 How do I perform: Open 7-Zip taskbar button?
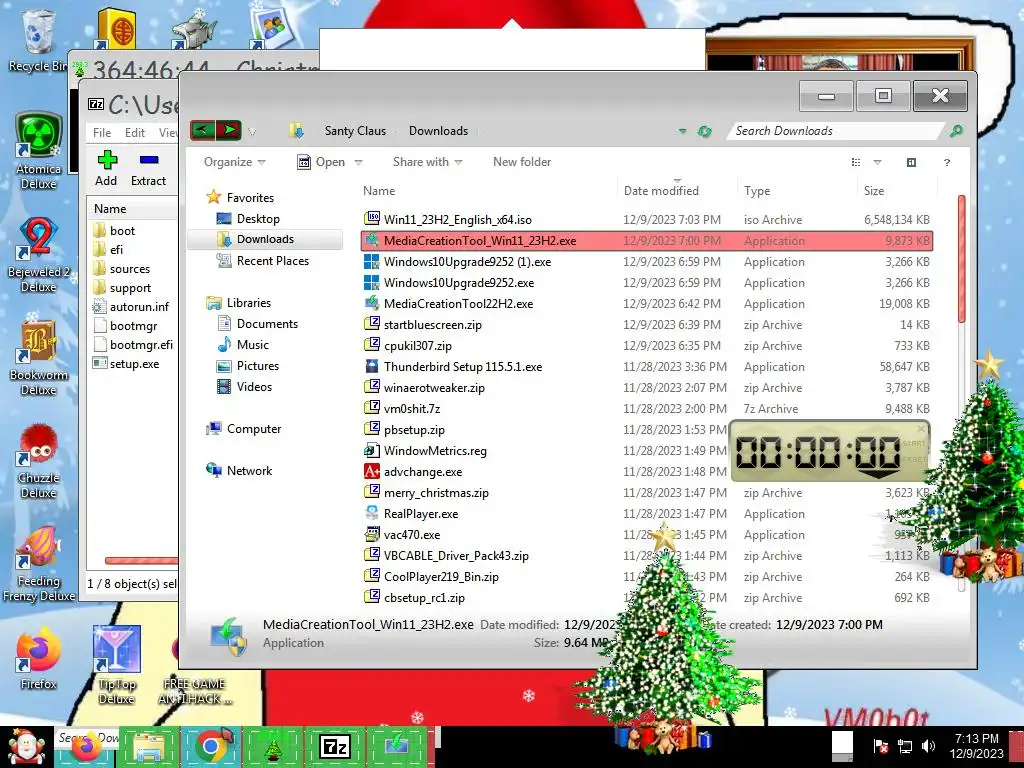tap(334, 746)
